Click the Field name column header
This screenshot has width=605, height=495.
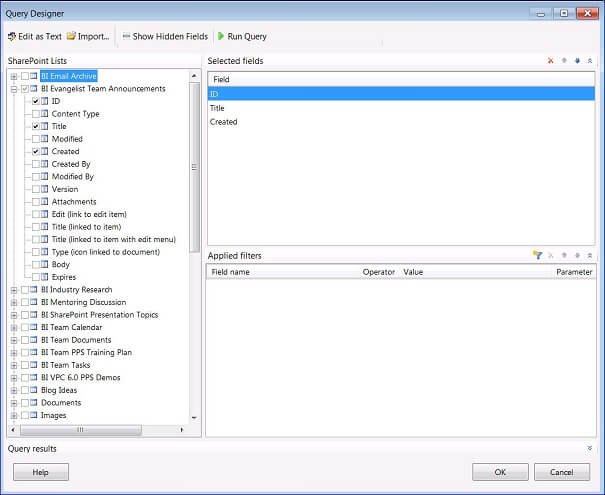click(231, 272)
